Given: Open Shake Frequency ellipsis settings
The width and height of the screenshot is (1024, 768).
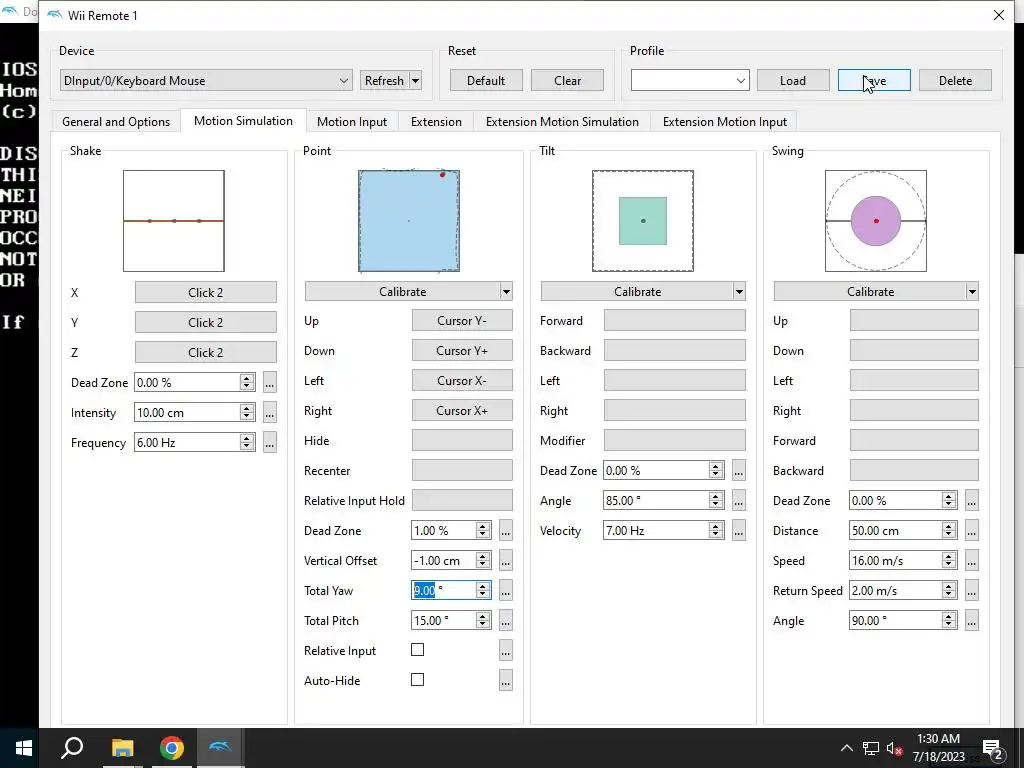Looking at the screenshot, I should [270, 443].
